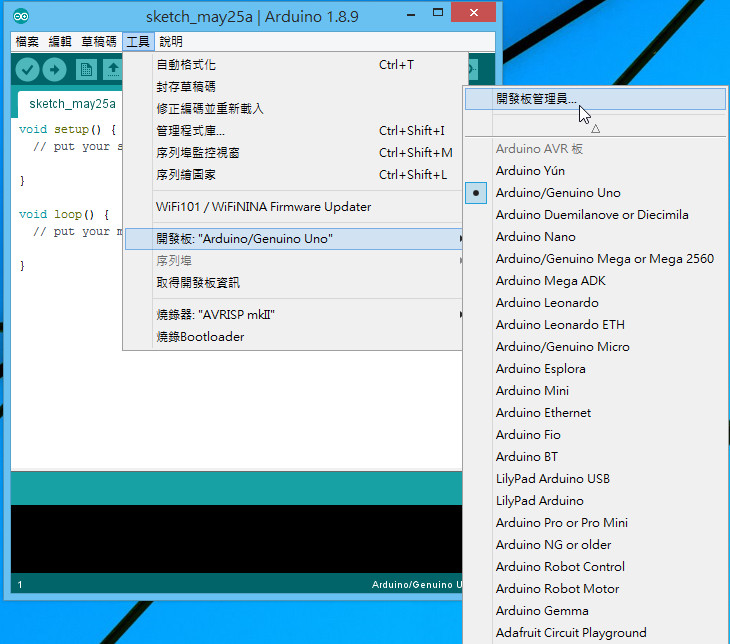Image resolution: width=730 pixels, height=644 pixels.
Task: Select Arduino Gemma board
Action: (x=595, y=610)
